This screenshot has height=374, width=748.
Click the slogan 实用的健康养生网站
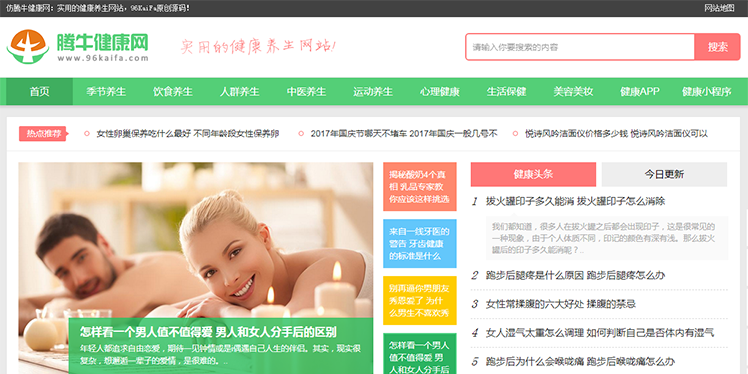pyautogui.click(x=258, y=47)
